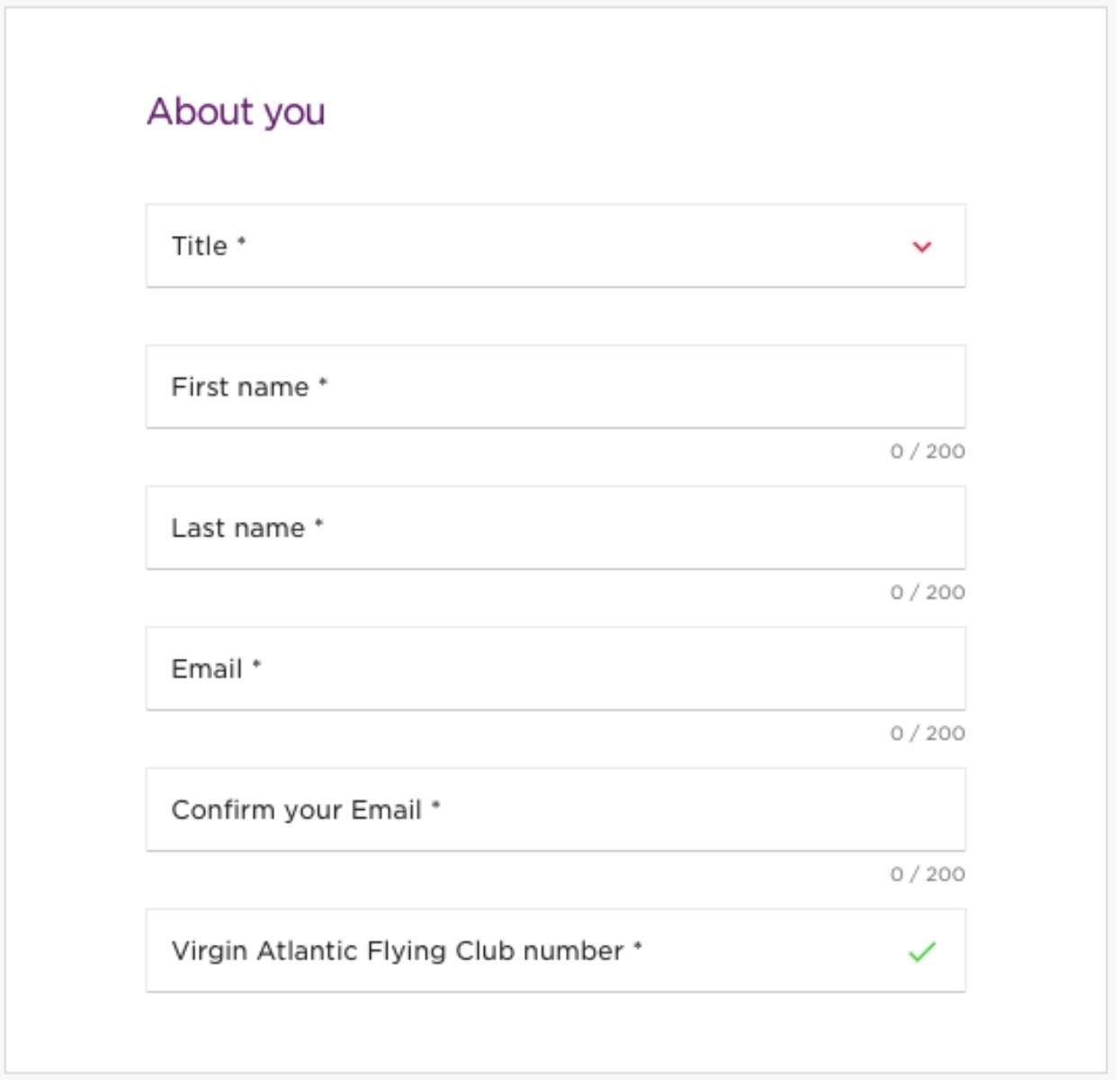Click the "Last name *" placeholder label
This screenshot has height=1080, width=1120.
[x=238, y=528]
